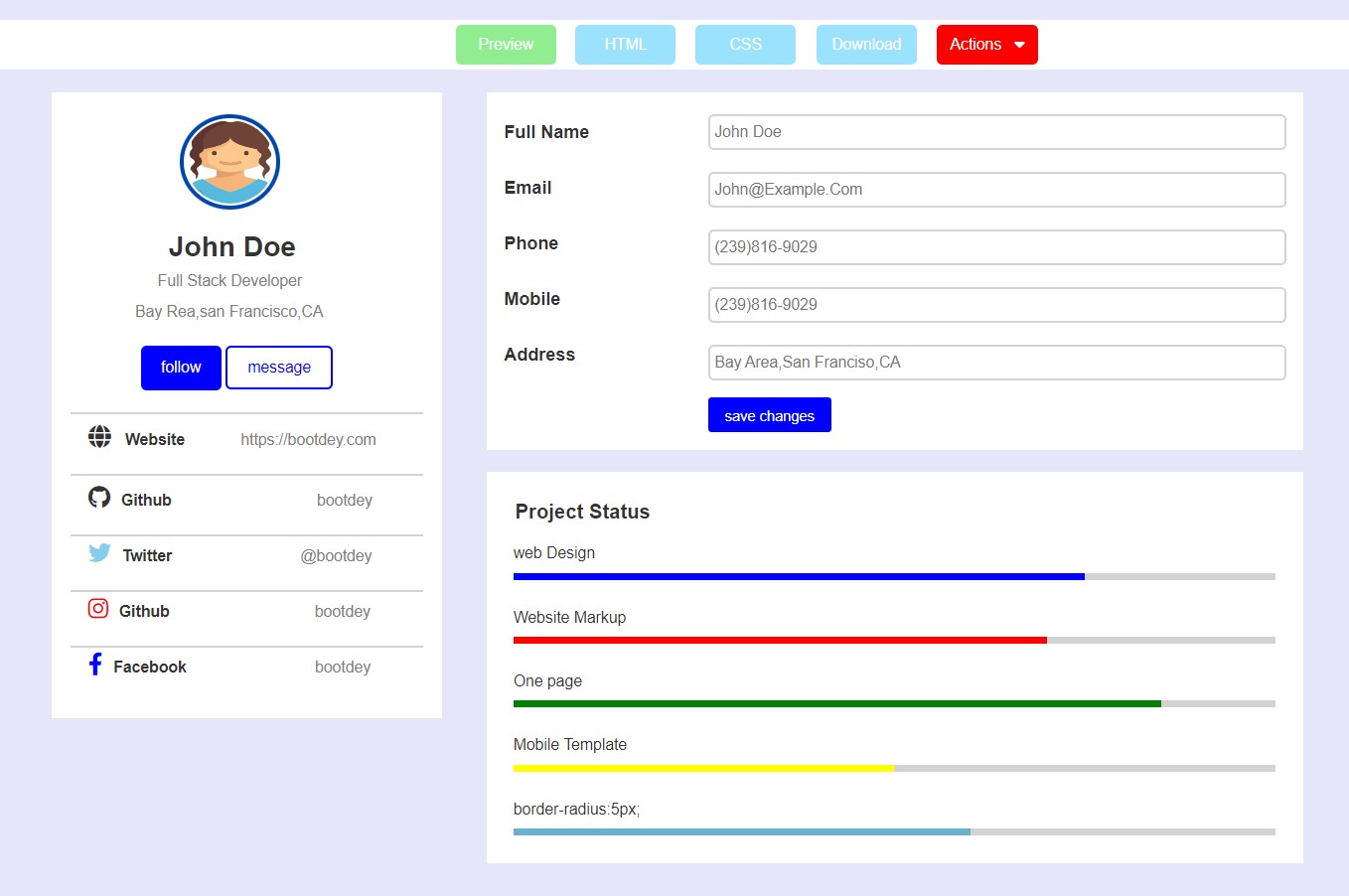Click the web Design blue progress bar
1349x896 pixels.
pos(799,576)
